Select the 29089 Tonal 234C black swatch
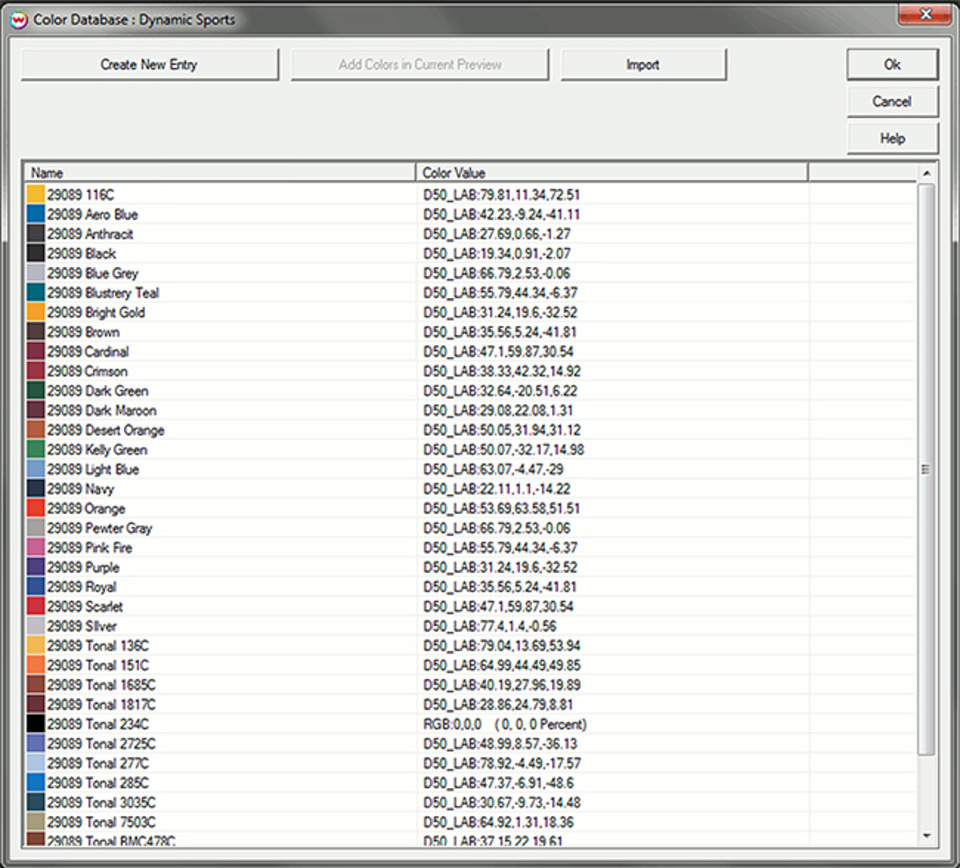Screen dimensions: 960x868 coord(36,724)
